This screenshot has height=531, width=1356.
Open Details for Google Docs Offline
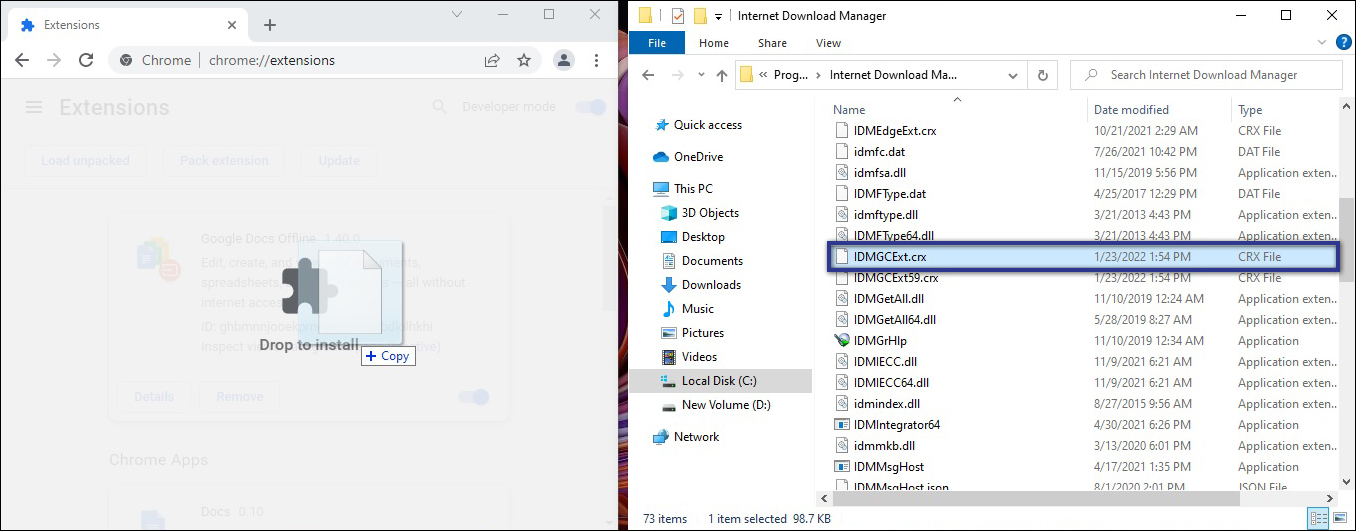(x=154, y=396)
